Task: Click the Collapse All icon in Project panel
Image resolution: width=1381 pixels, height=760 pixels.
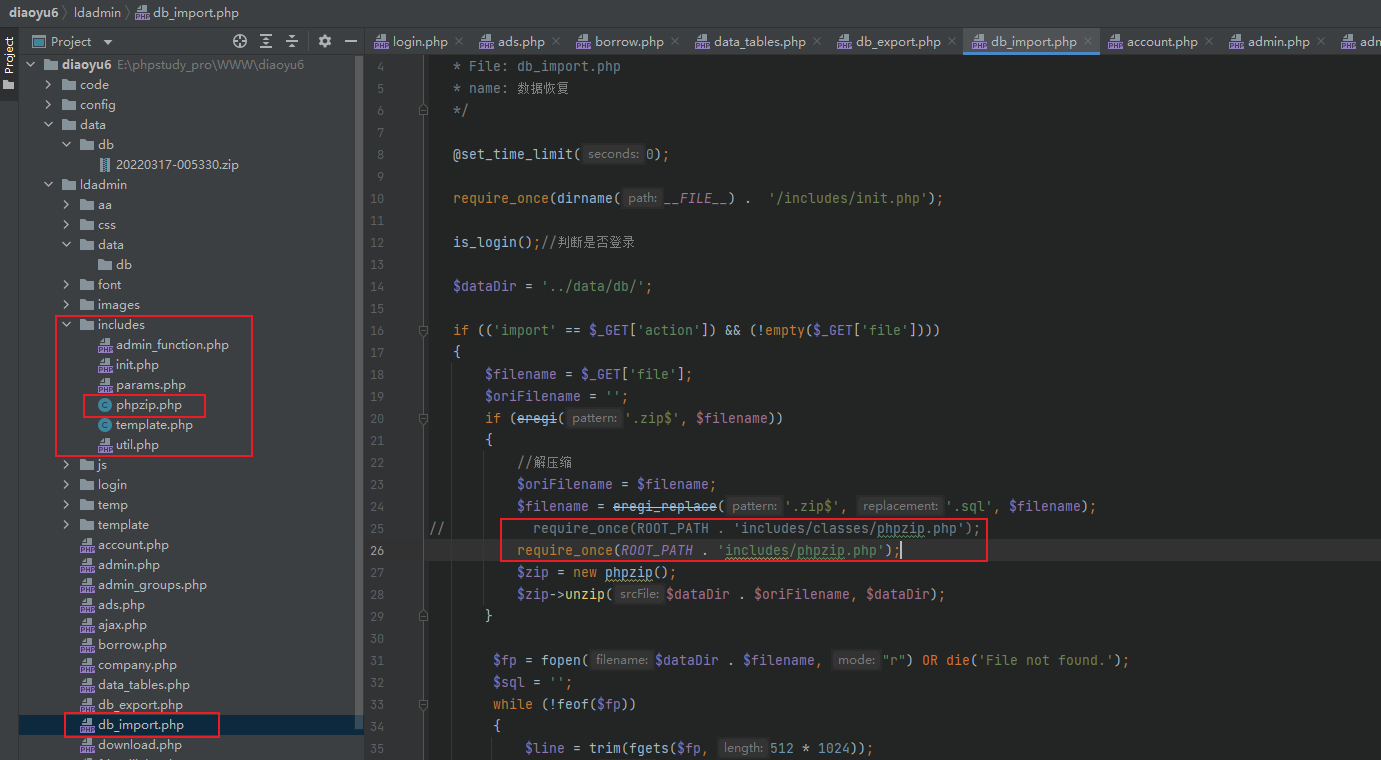Action: [292, 41]
